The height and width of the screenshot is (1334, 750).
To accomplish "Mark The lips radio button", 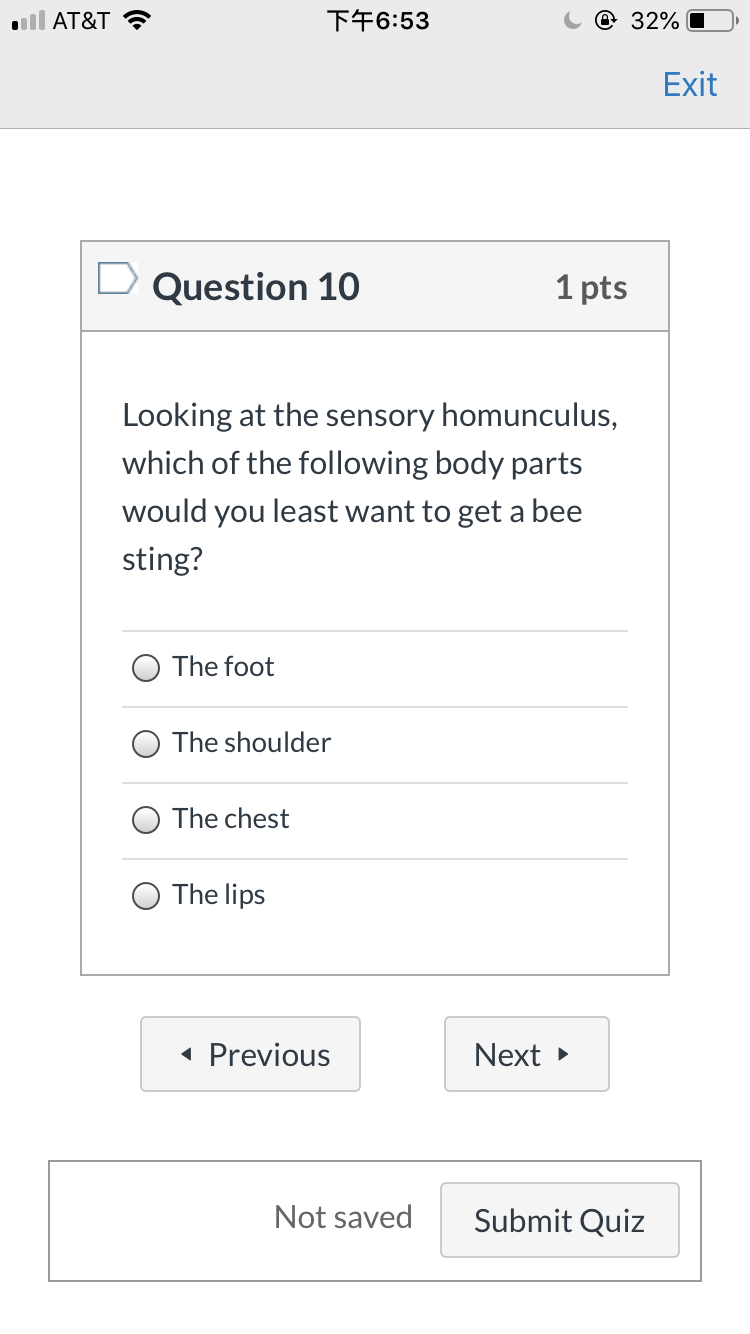I will (146, 896).
